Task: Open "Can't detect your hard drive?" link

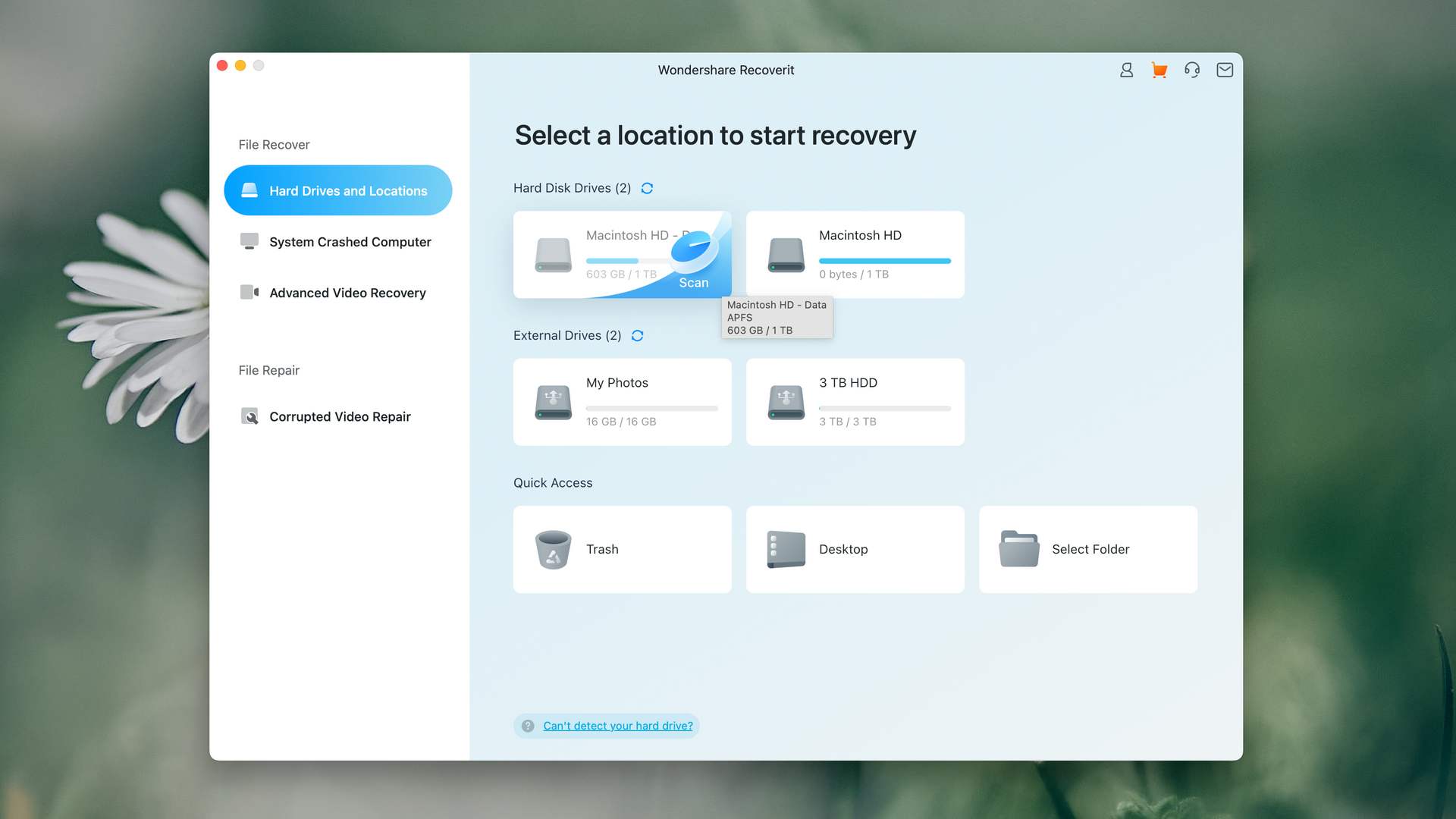Action: click(617, 726)
